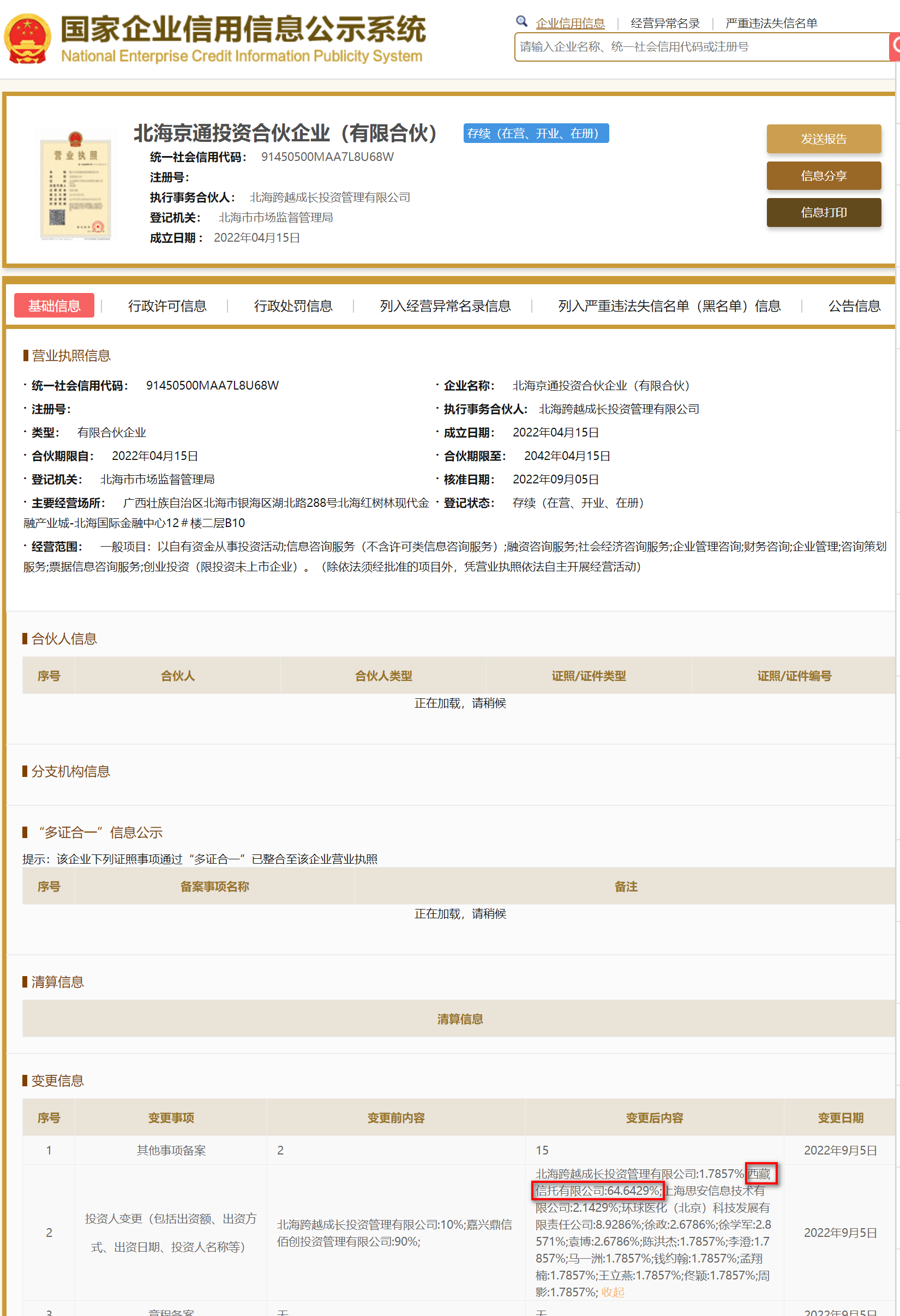Focus the enterprise name search field
Viewport: 900px width, 1316px height.
tap(701, 46)
